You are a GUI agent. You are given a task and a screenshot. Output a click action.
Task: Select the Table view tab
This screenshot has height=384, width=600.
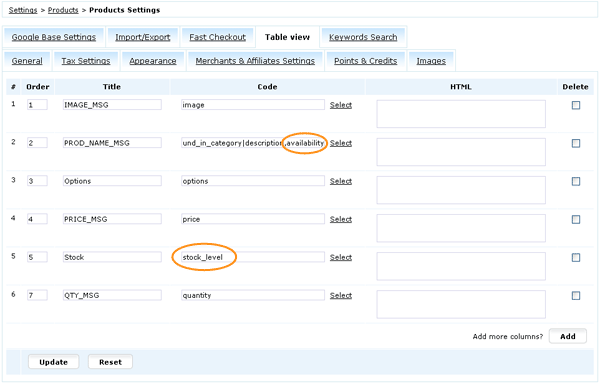tap(287, 37)
